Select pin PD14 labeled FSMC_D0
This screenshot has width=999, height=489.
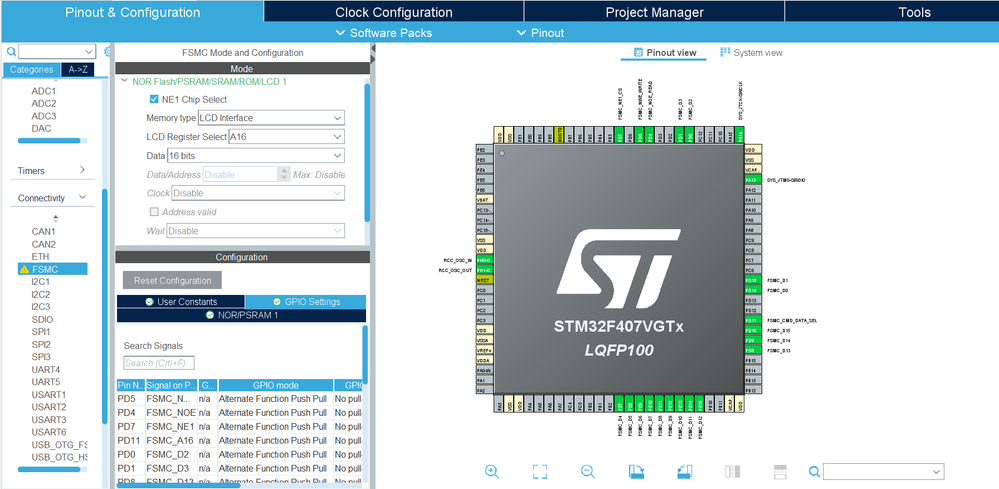click(x=753, y=290)
